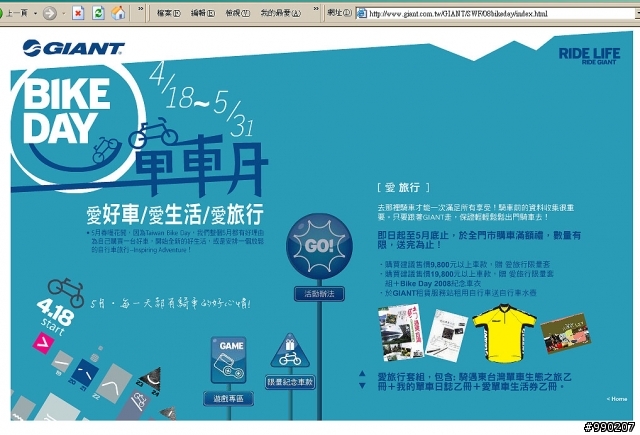Expand menu bar overflow chevron before address label
This screenshot has height=435, width=640.
pyautogui.click(x=316, y=9)
